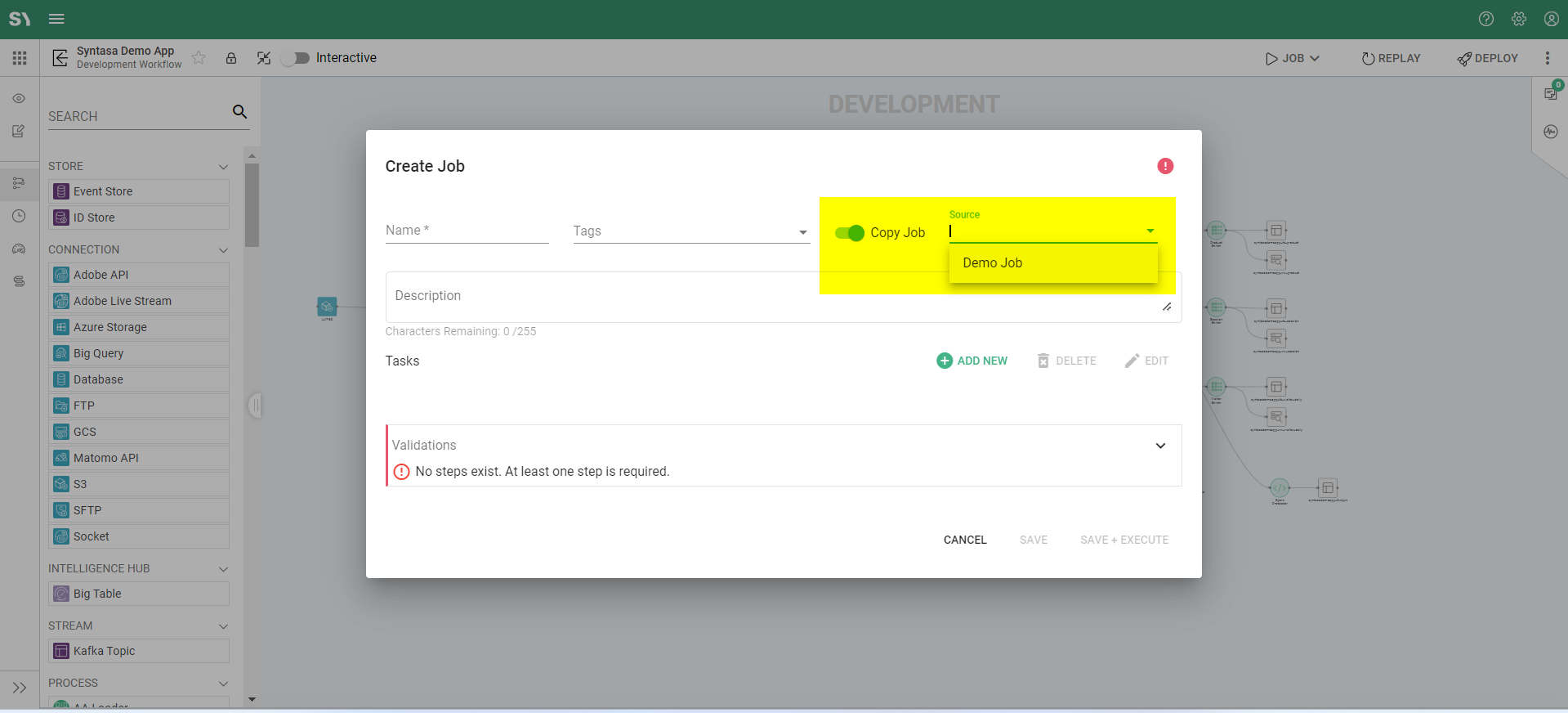
Task: Click the workflow lock icon
Action: (231, 58)
